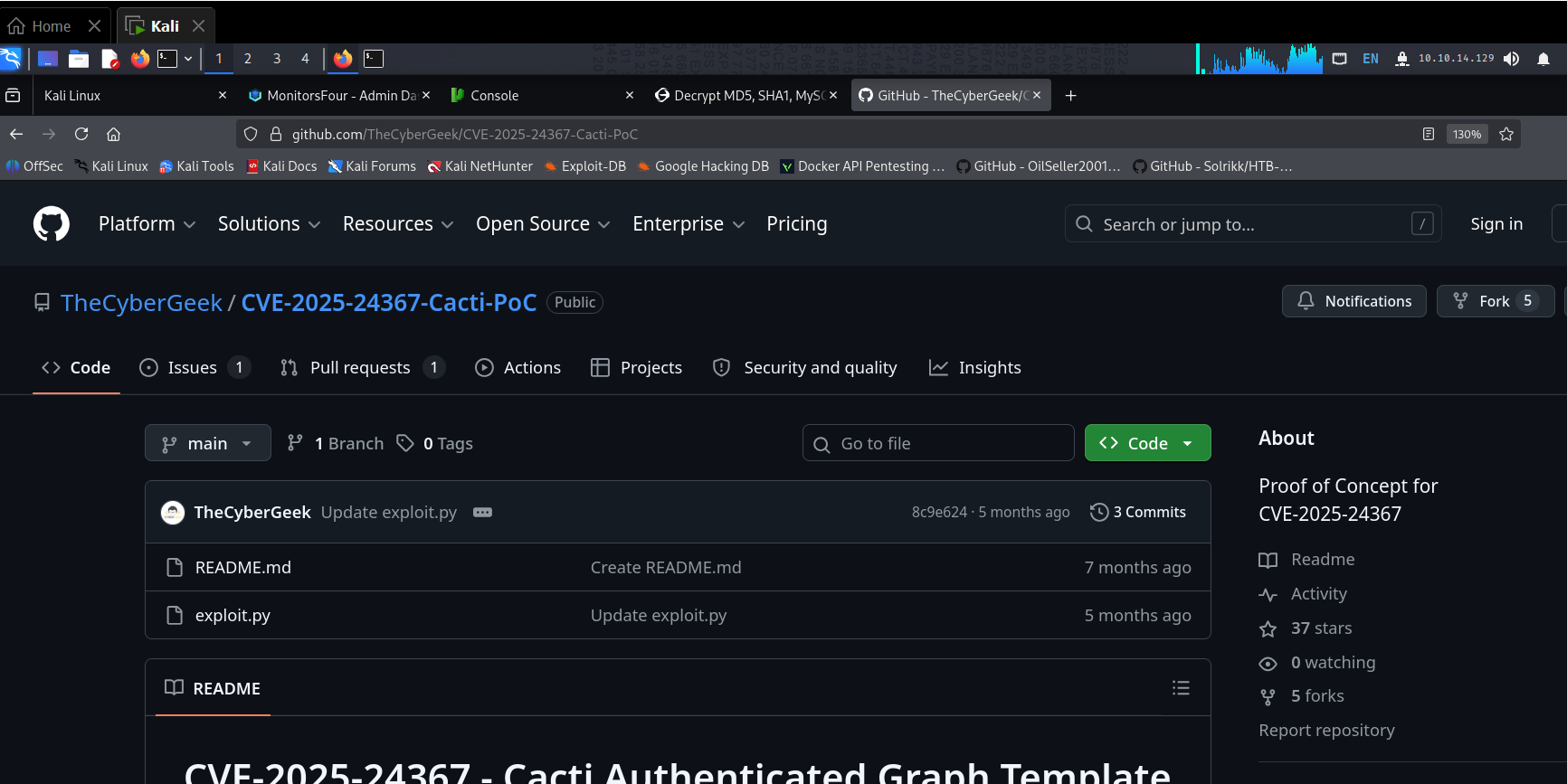Click the terminal window taskbar icon
1567x784 pixels.
click(374, 59)
